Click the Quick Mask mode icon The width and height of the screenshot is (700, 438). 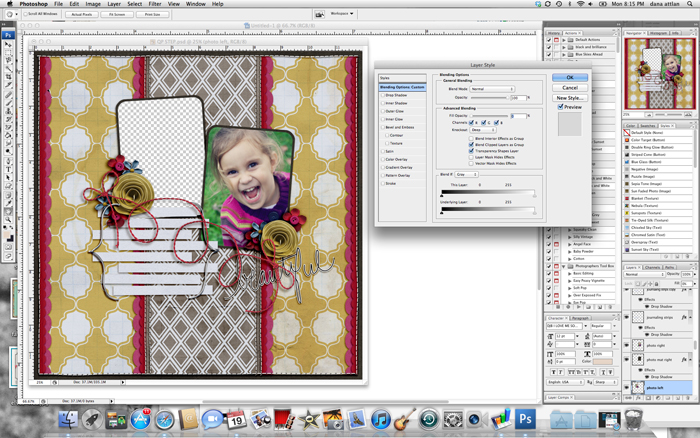coord(8,249)
